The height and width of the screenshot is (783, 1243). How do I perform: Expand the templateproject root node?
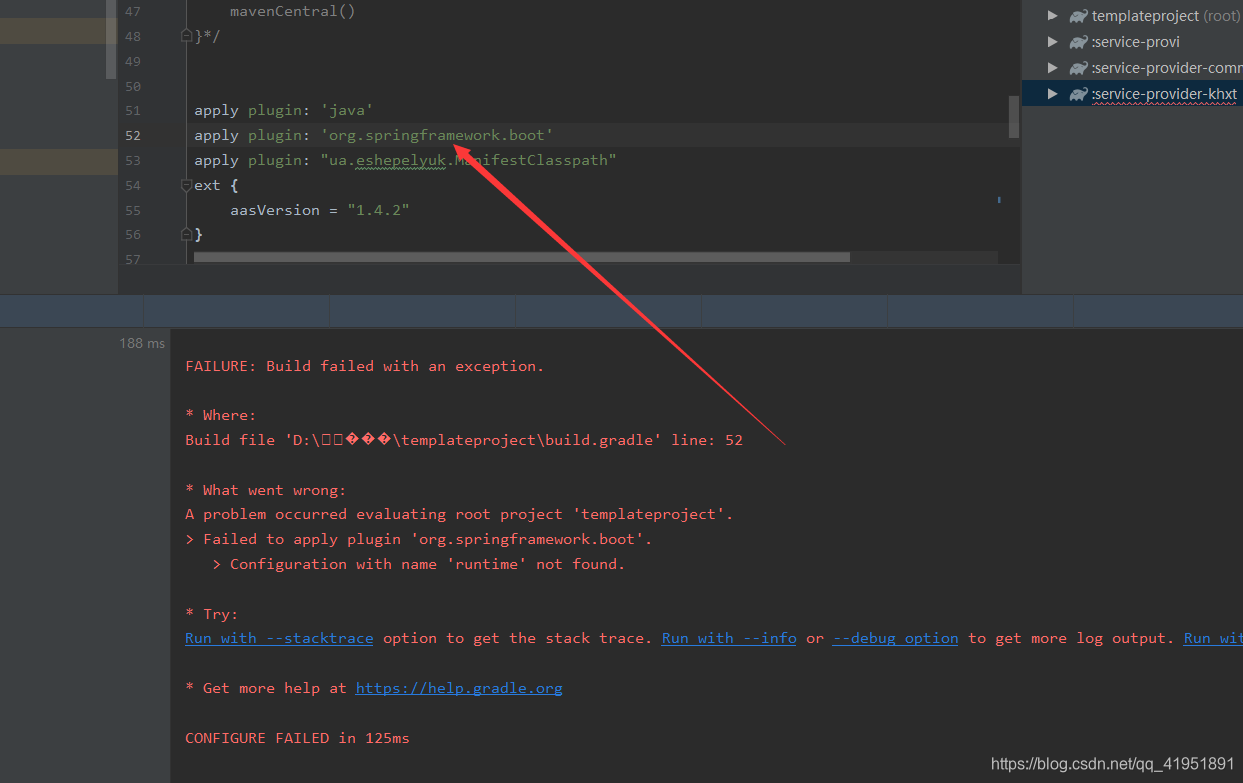pyautogui.click(x=1051, y=15)
